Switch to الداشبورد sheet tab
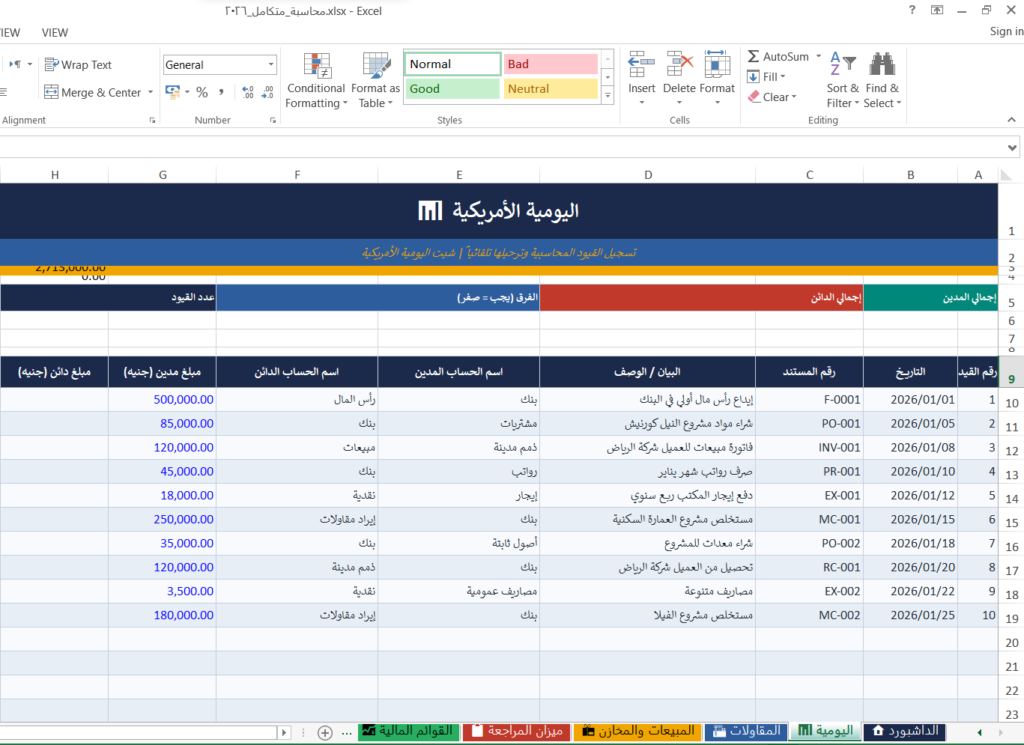This screenshot has width=1024, height=745. pyautogui.click(x=904, y=731)
